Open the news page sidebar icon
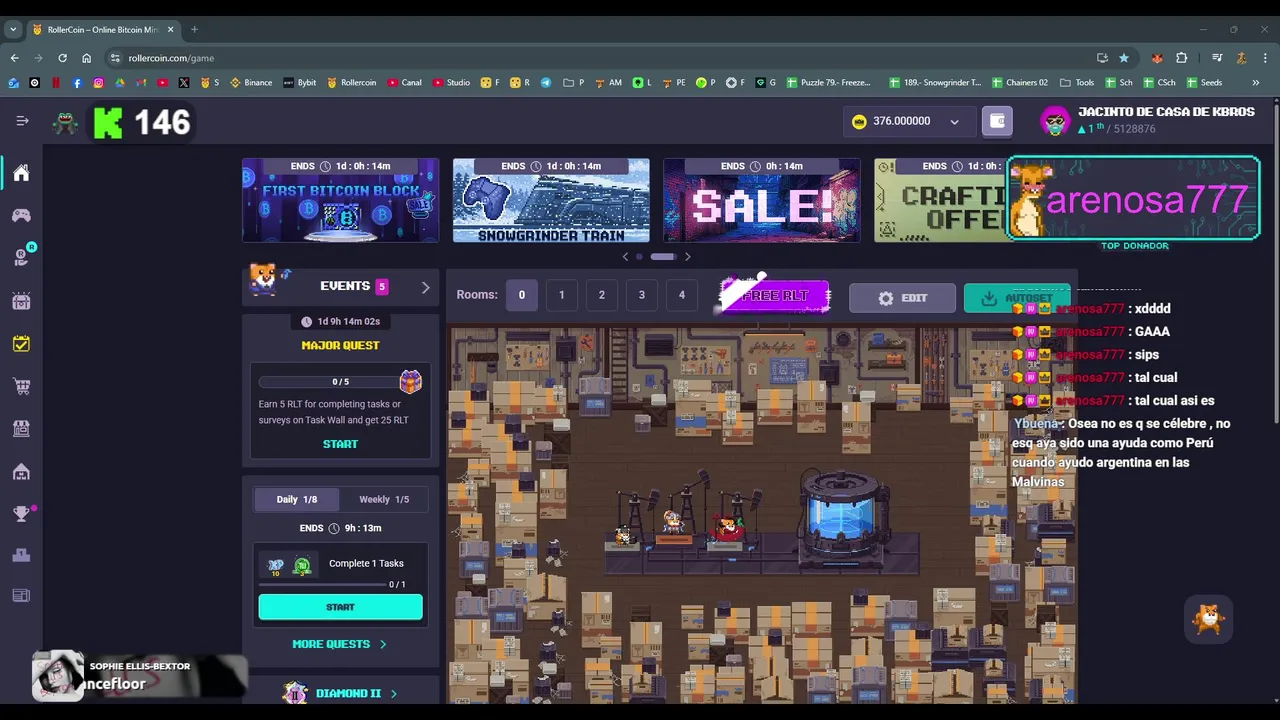Viewport: 1280px width, 720px height. [x=21, y=596]
